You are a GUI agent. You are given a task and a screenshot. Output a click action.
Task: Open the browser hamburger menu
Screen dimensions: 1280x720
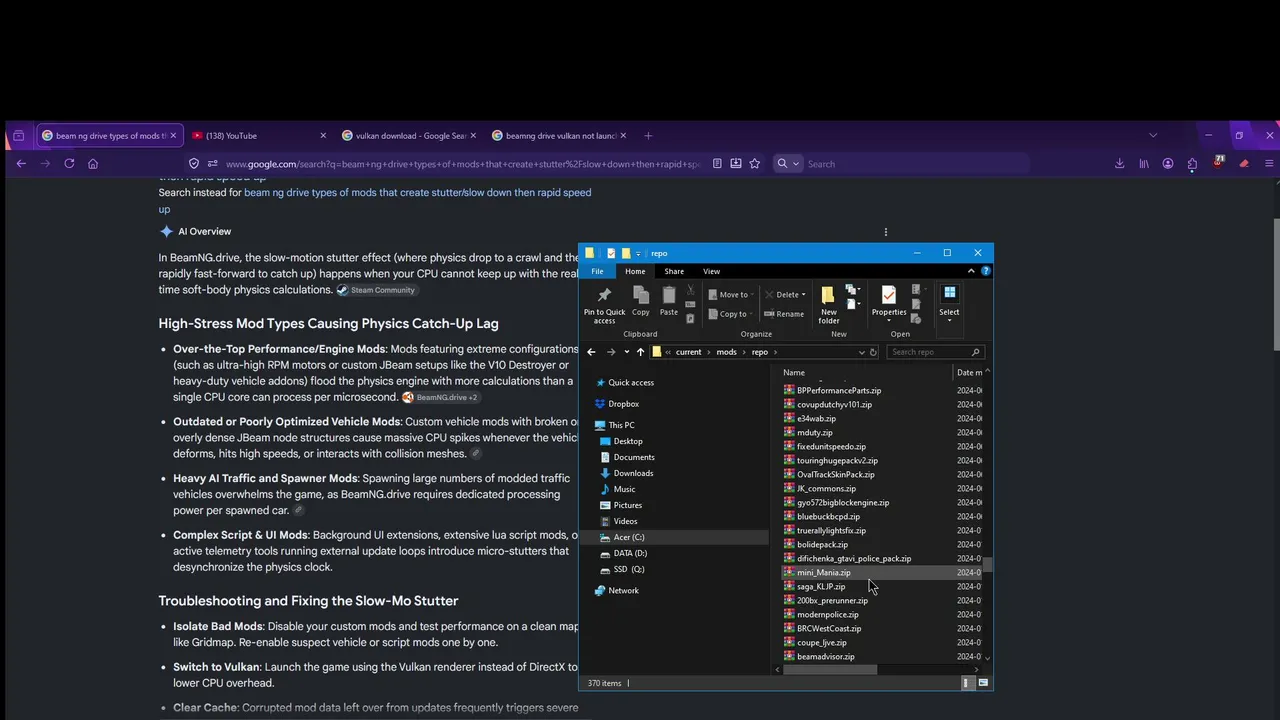point(1270,164)
